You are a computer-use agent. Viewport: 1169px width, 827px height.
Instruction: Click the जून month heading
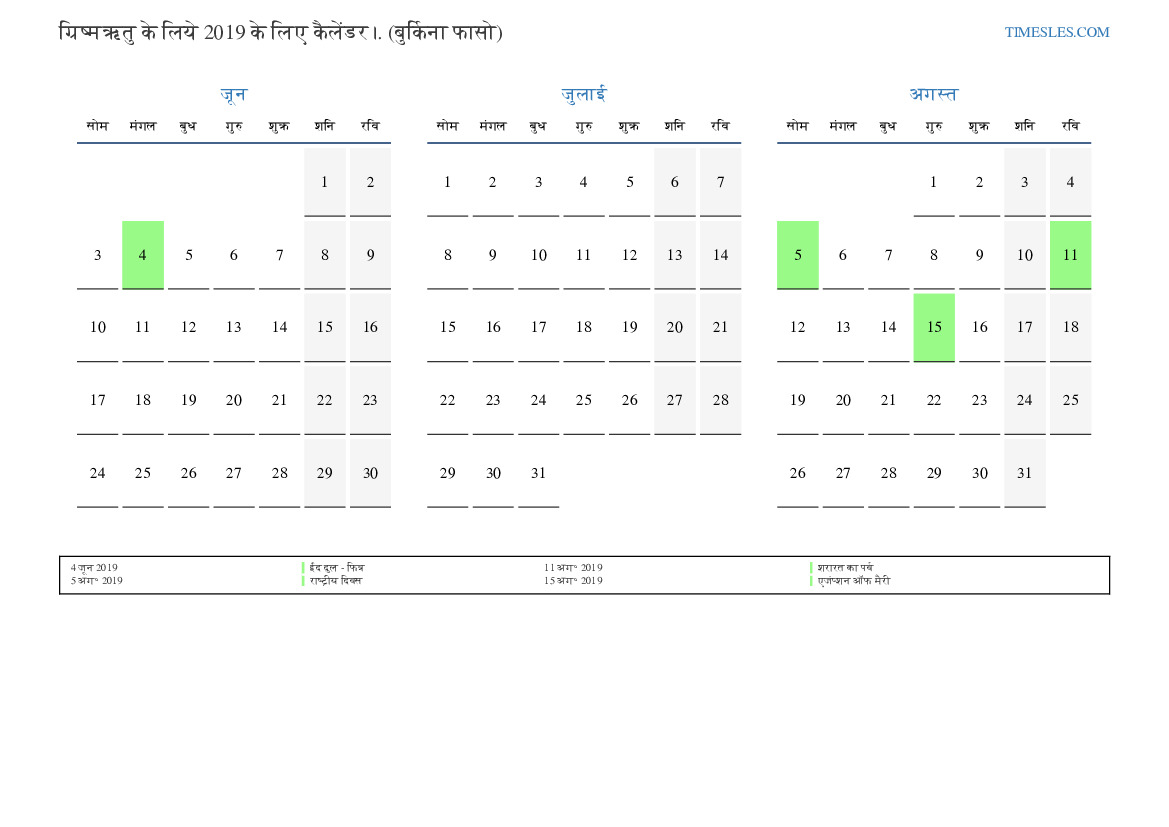[233, 95]
